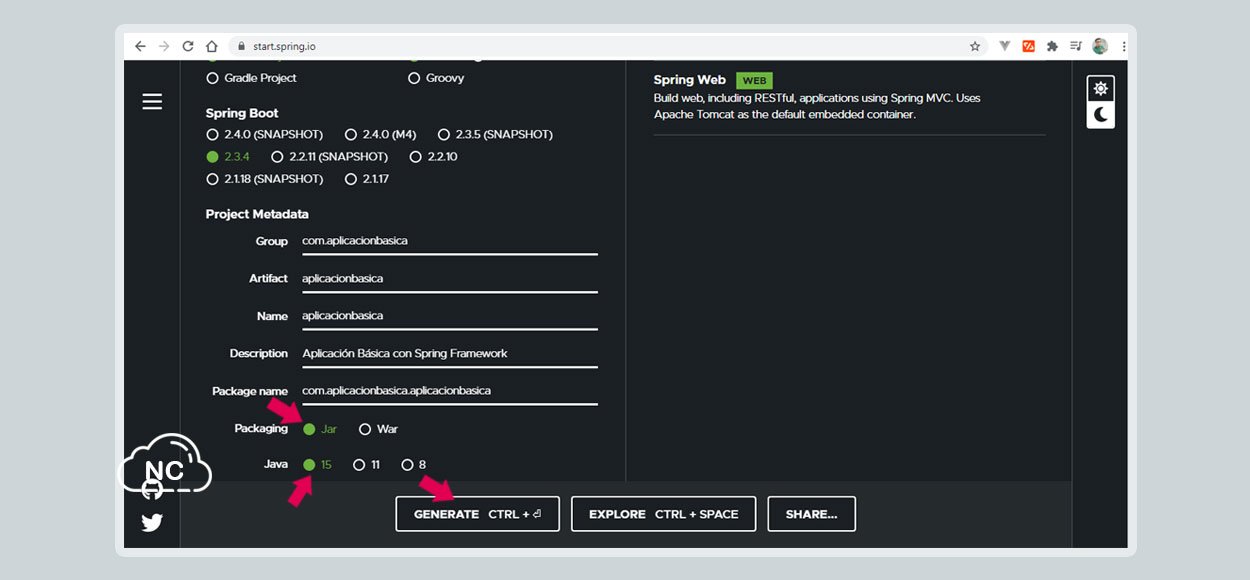Click the GENERATE button
The height and width of the screenshot is (580, 1250).
pyautogui.click(x=477, y=514)
